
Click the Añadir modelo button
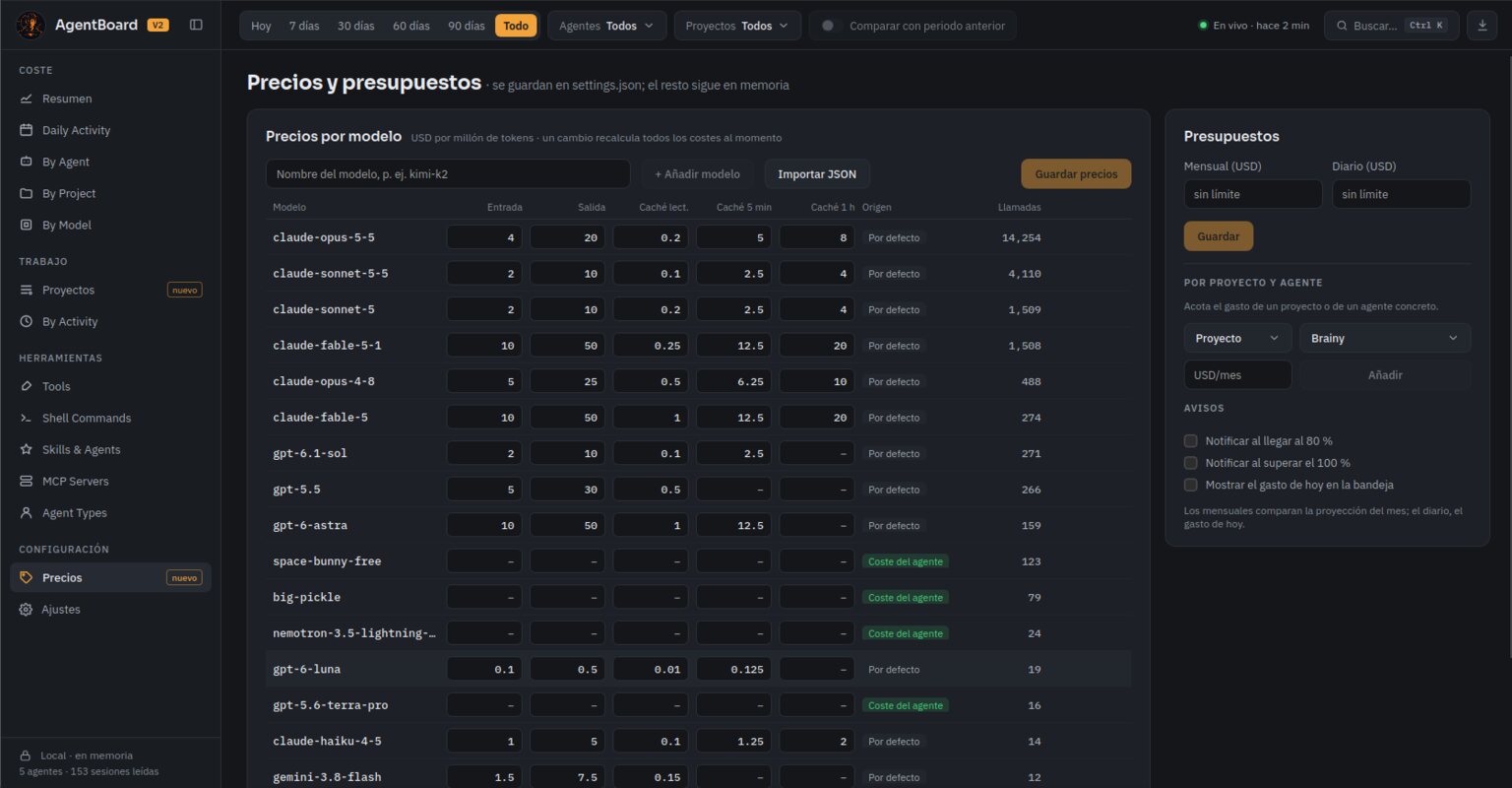[x=697, y=174]
